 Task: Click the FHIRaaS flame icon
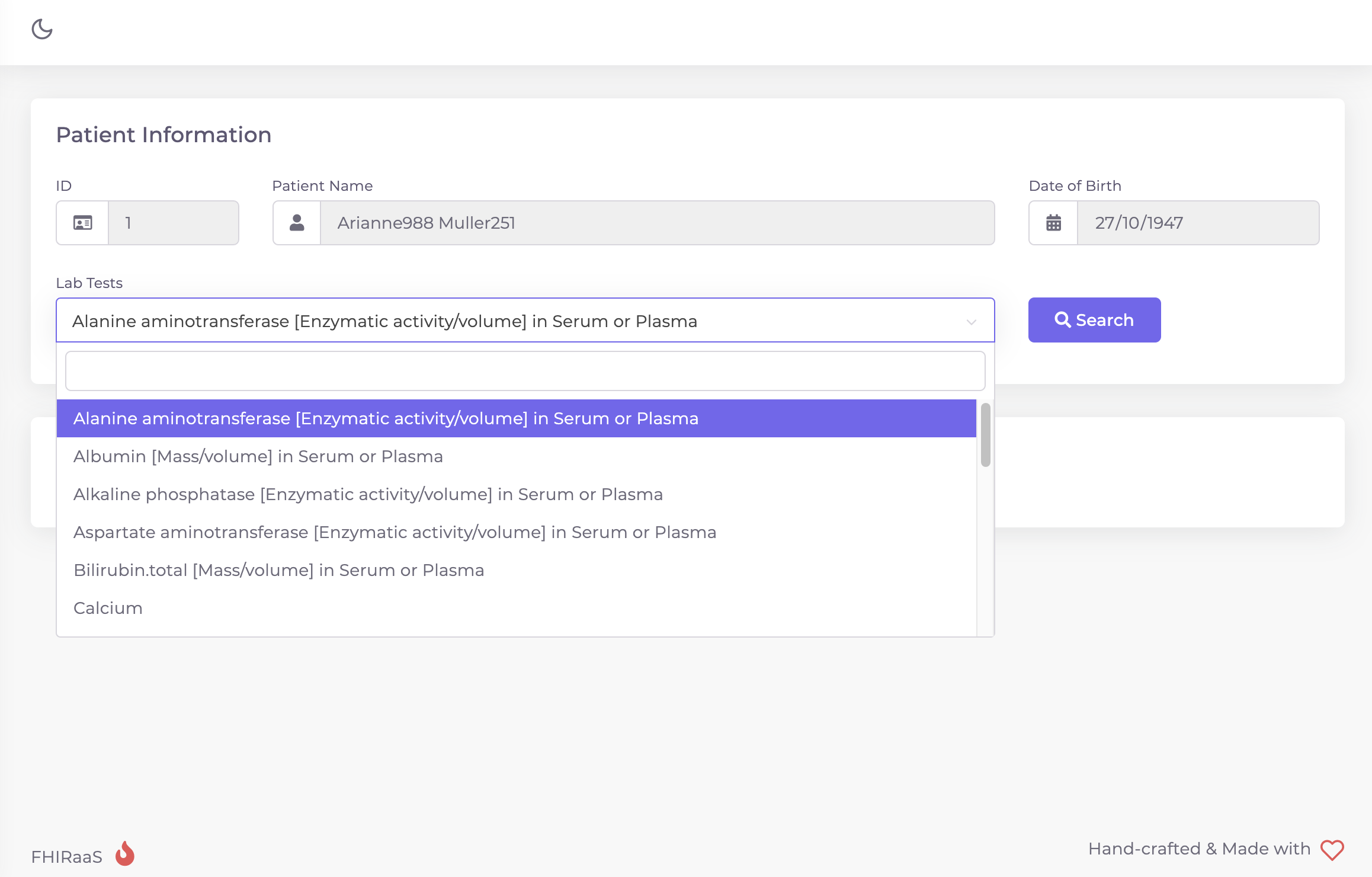point(125,854)
